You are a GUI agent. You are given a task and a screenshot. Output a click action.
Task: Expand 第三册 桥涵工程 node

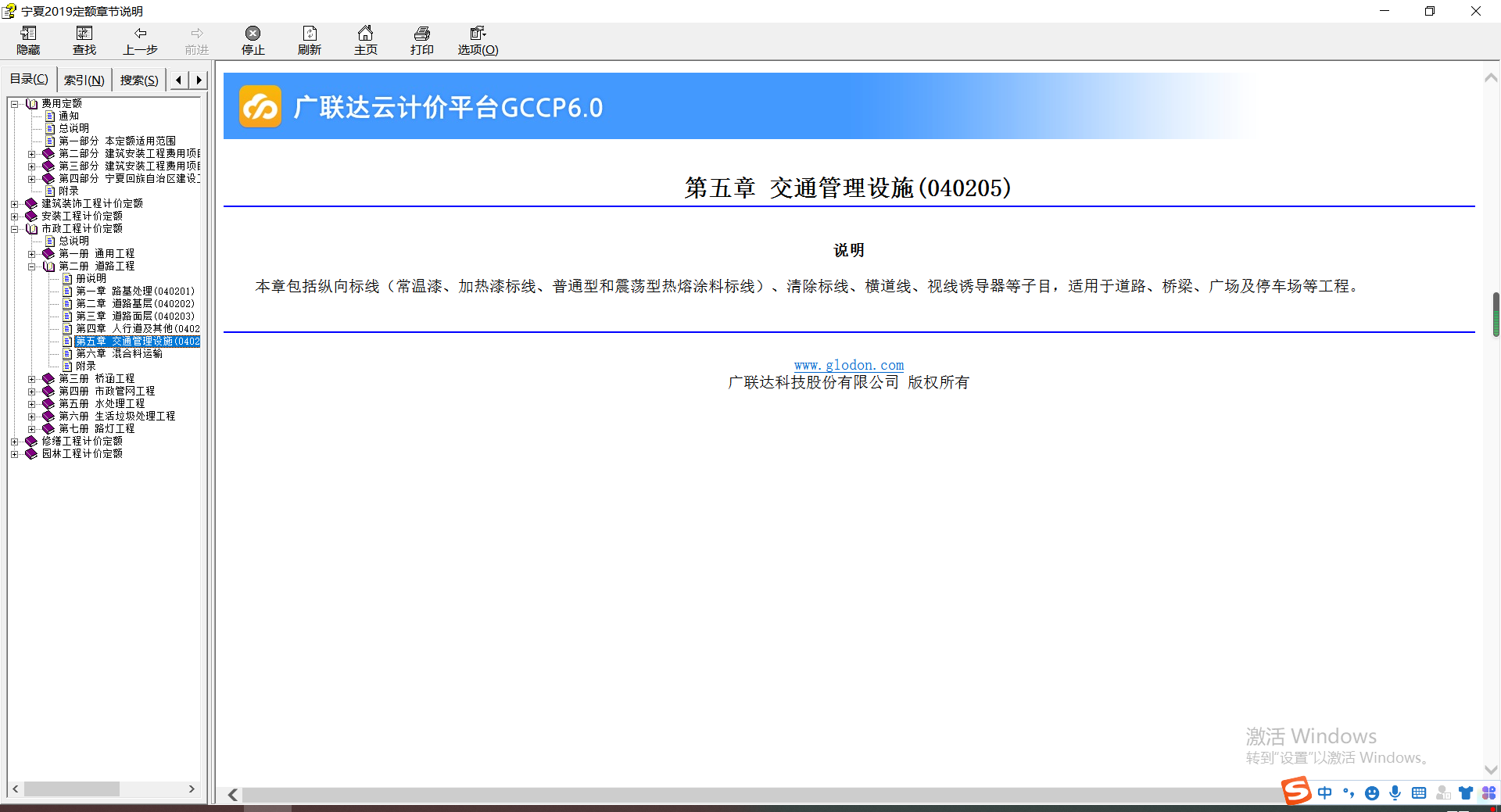click(31, 379)
